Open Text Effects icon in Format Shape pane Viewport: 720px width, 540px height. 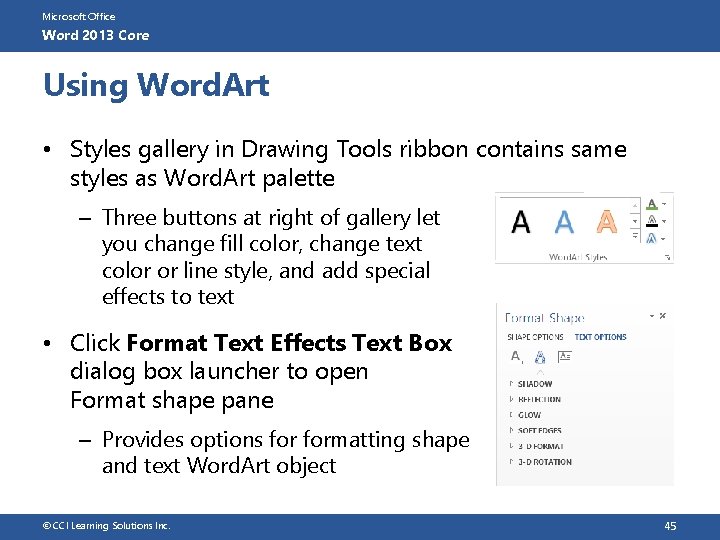coord(540,357)
